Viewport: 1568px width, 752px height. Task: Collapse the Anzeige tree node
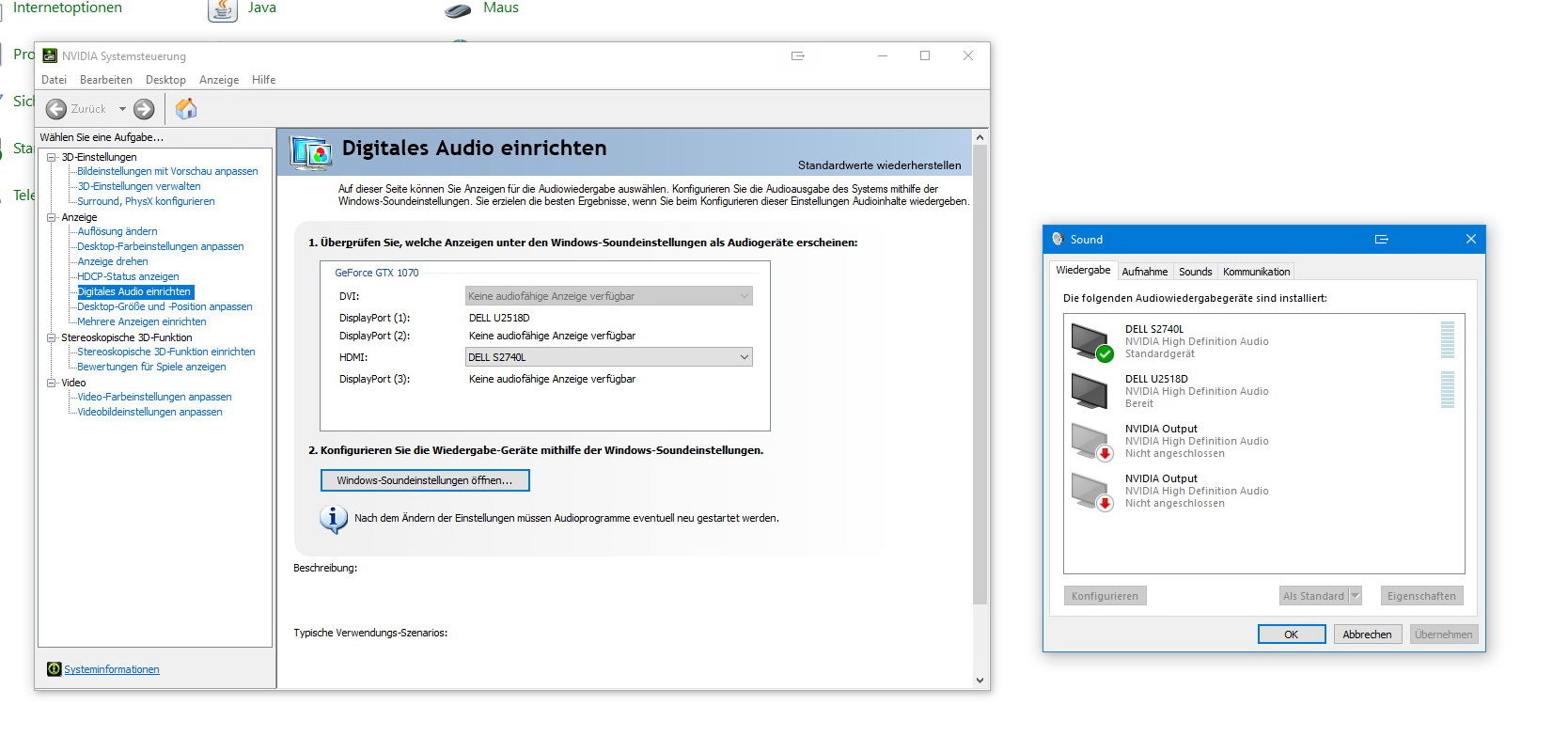[x=52, y=217]
